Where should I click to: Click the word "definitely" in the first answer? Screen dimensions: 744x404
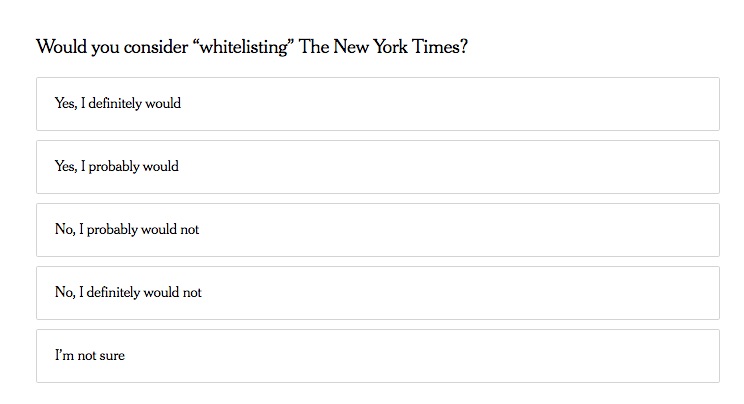pos(118,103)
